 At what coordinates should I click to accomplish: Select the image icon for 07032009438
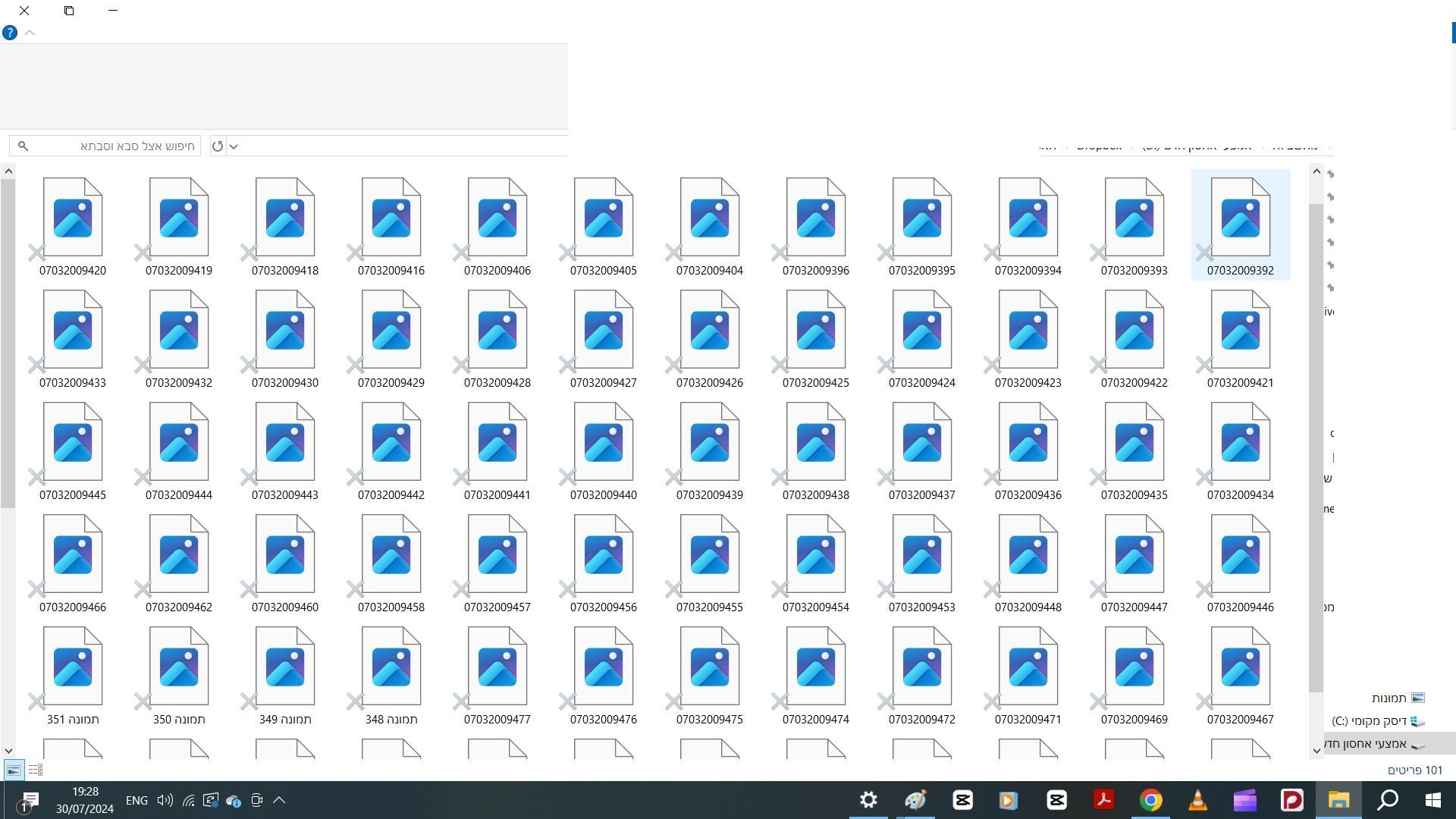coord(816,442)
